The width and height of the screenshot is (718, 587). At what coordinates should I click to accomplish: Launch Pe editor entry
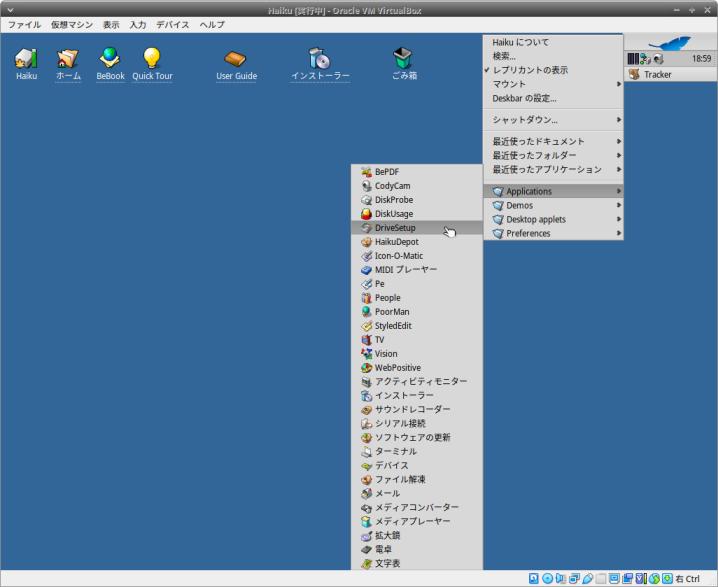coord(417,283)
